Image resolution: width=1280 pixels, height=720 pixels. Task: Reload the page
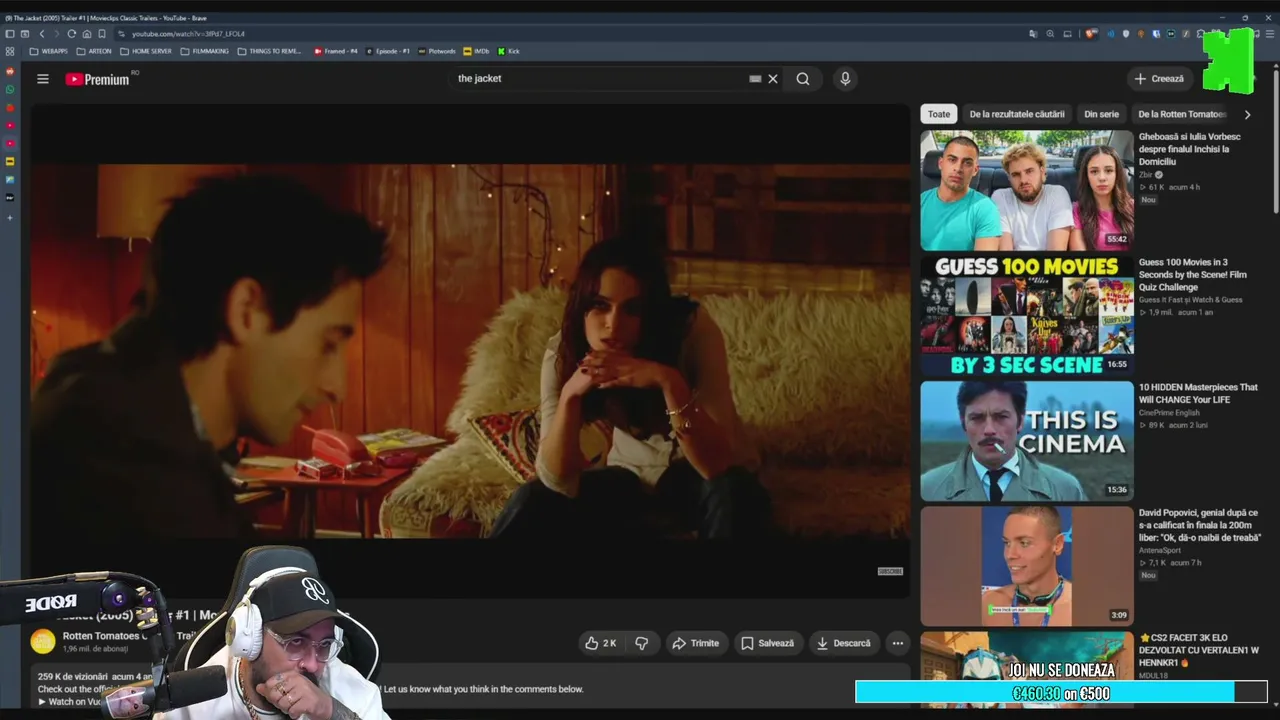tap(72, 34)
